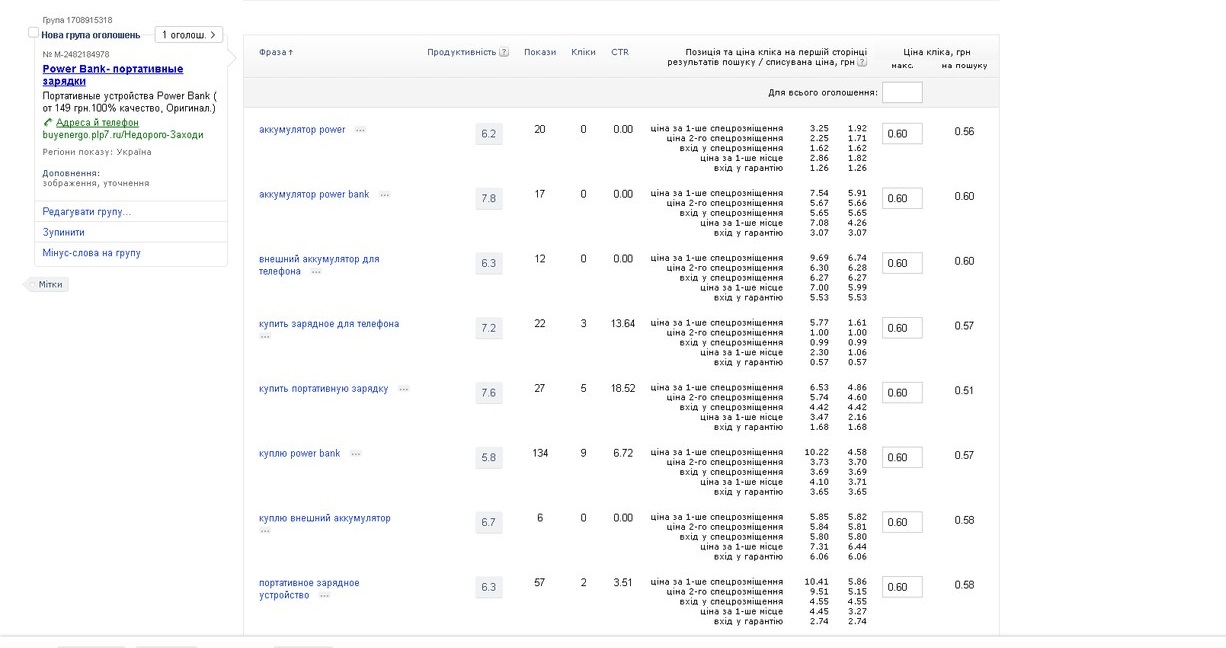Click Регіони показу: Україна text
The image size is (1226, 648).
[x=97, y=152]
